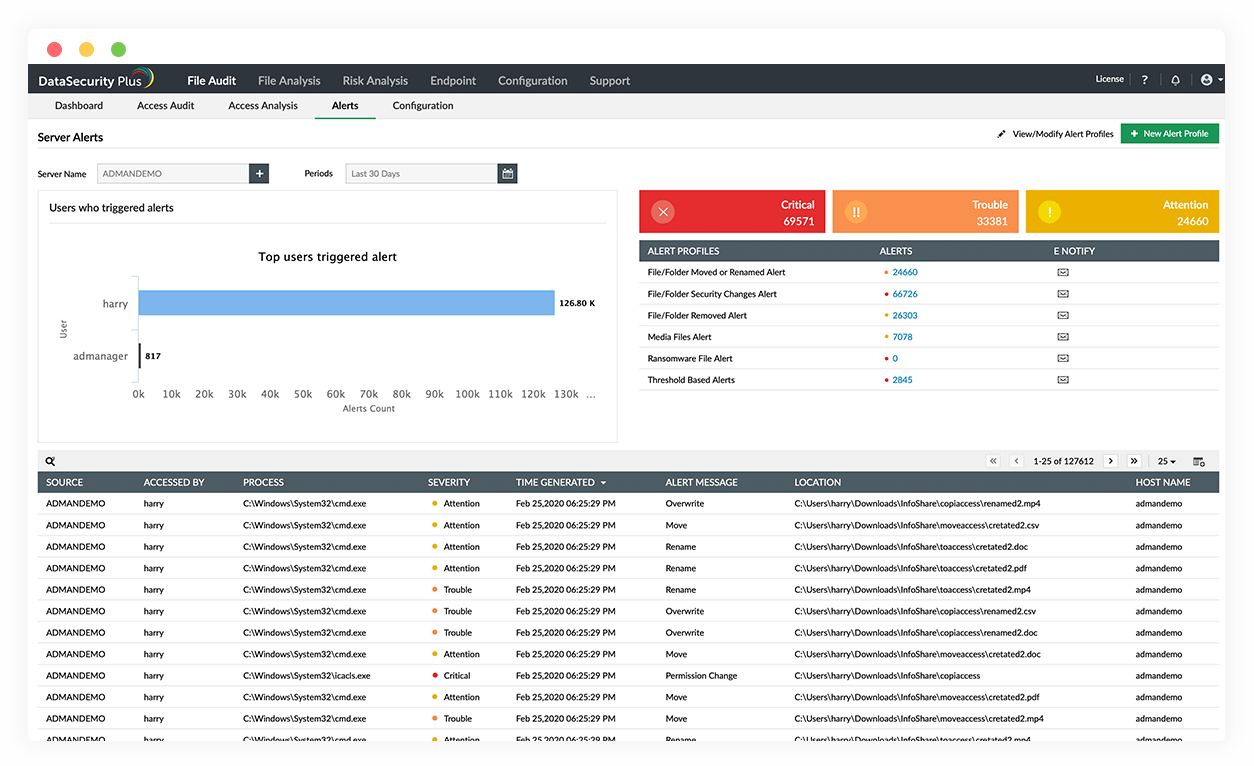1254x766 pixels.
Task: Click the Critical X circle icon
Action: tap(663, 212)
